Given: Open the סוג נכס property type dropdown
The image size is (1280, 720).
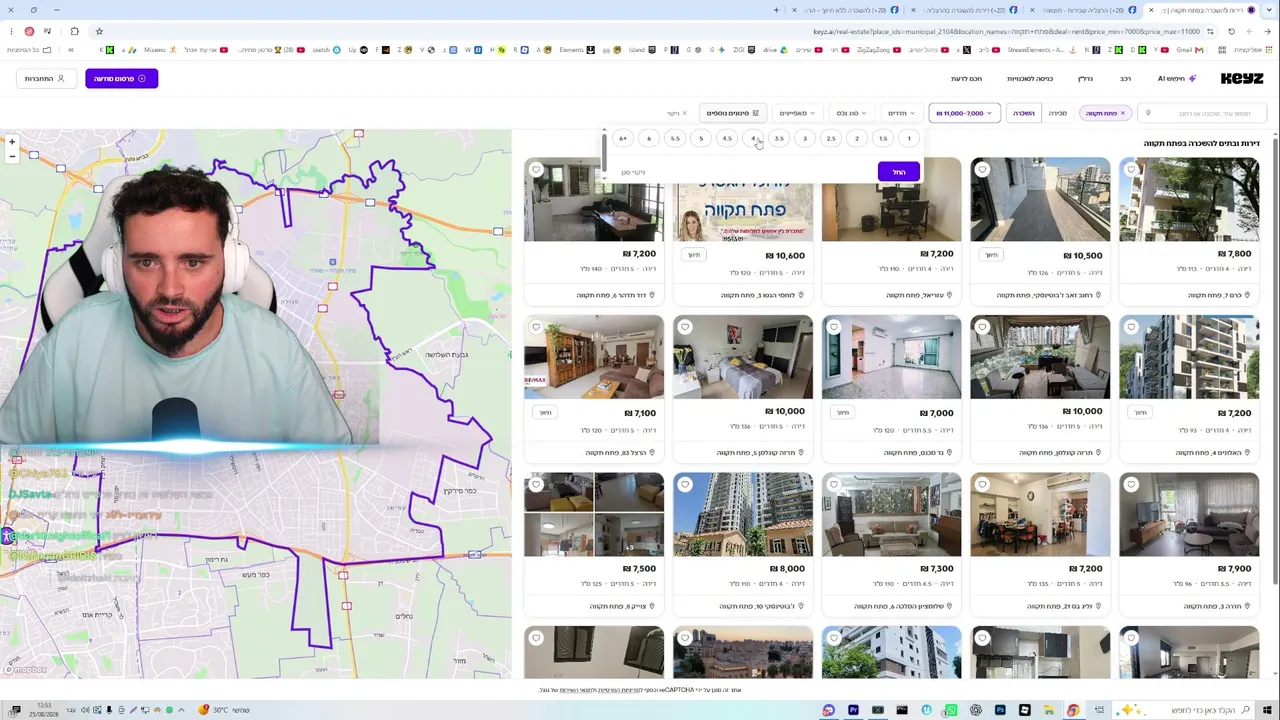Looking at the screenshot, I should (851, 113).
